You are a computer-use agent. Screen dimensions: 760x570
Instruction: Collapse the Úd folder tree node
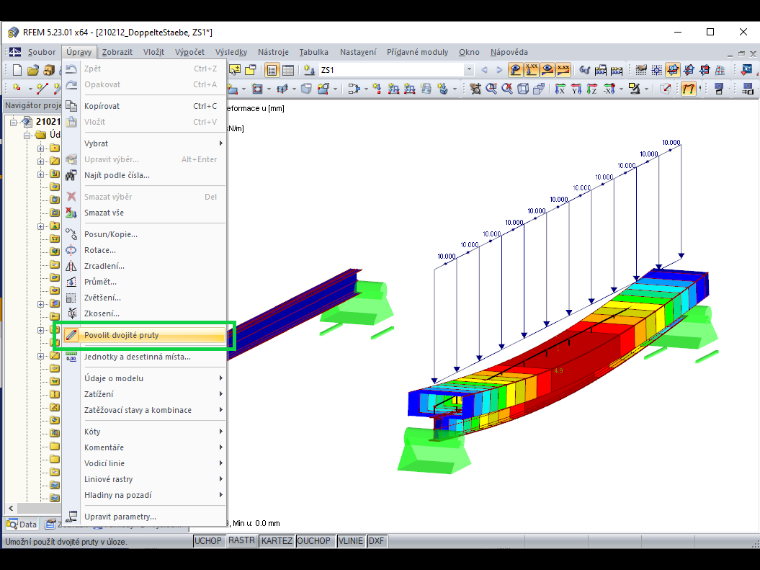[28, 135]
